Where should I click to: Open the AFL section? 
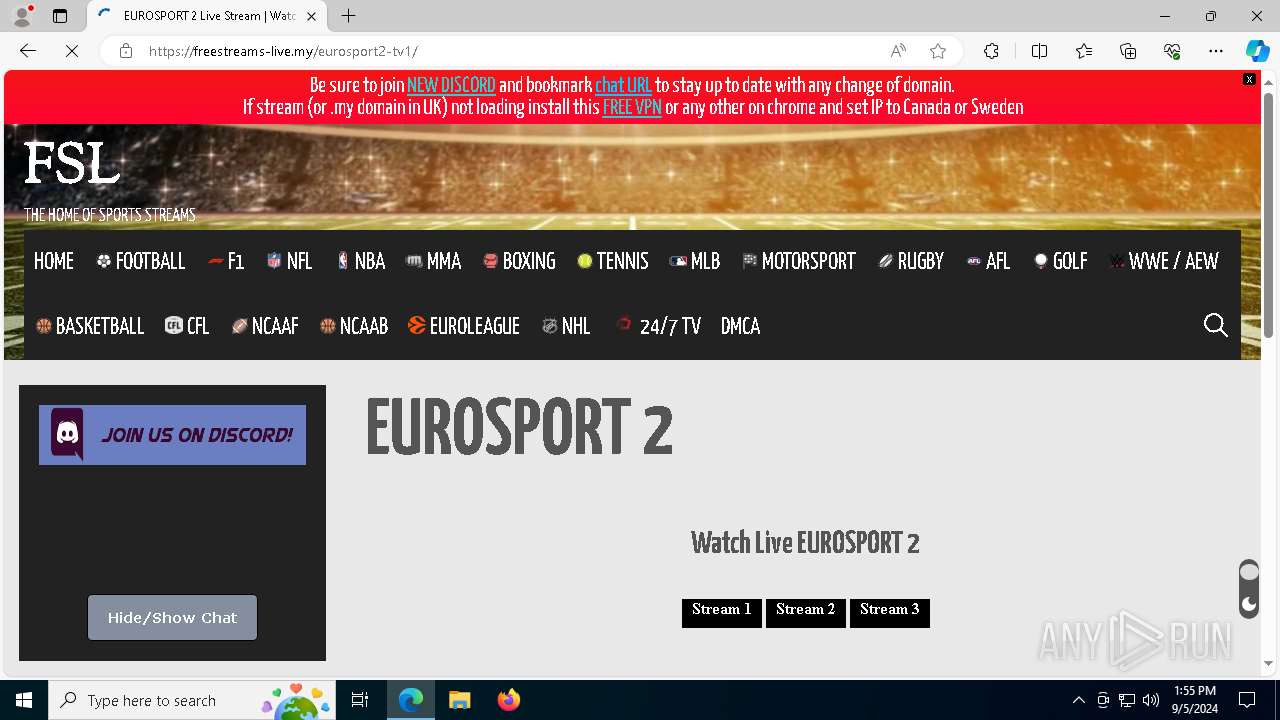pos(988,262)
